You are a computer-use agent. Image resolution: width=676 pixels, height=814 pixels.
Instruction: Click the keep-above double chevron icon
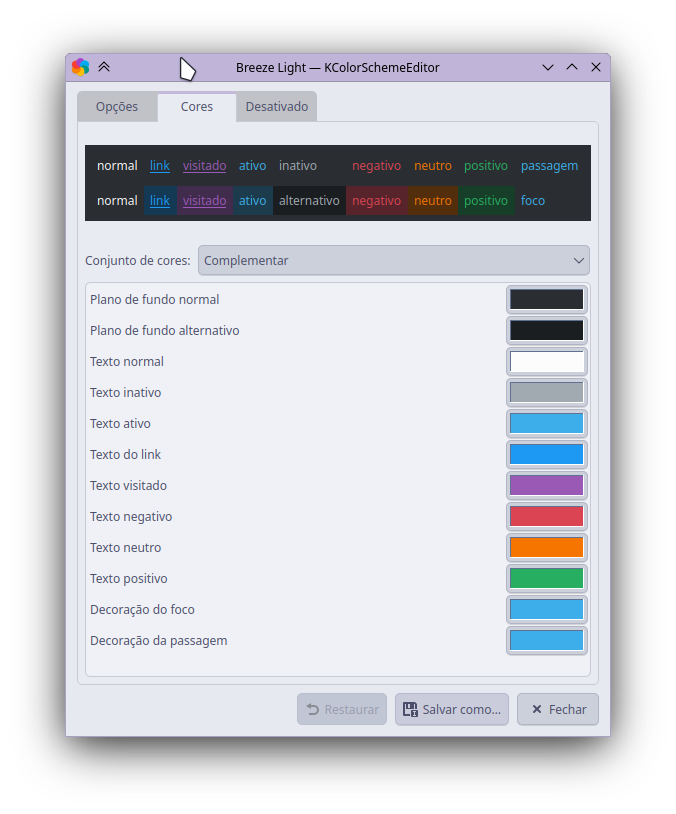tap(104, 67)
